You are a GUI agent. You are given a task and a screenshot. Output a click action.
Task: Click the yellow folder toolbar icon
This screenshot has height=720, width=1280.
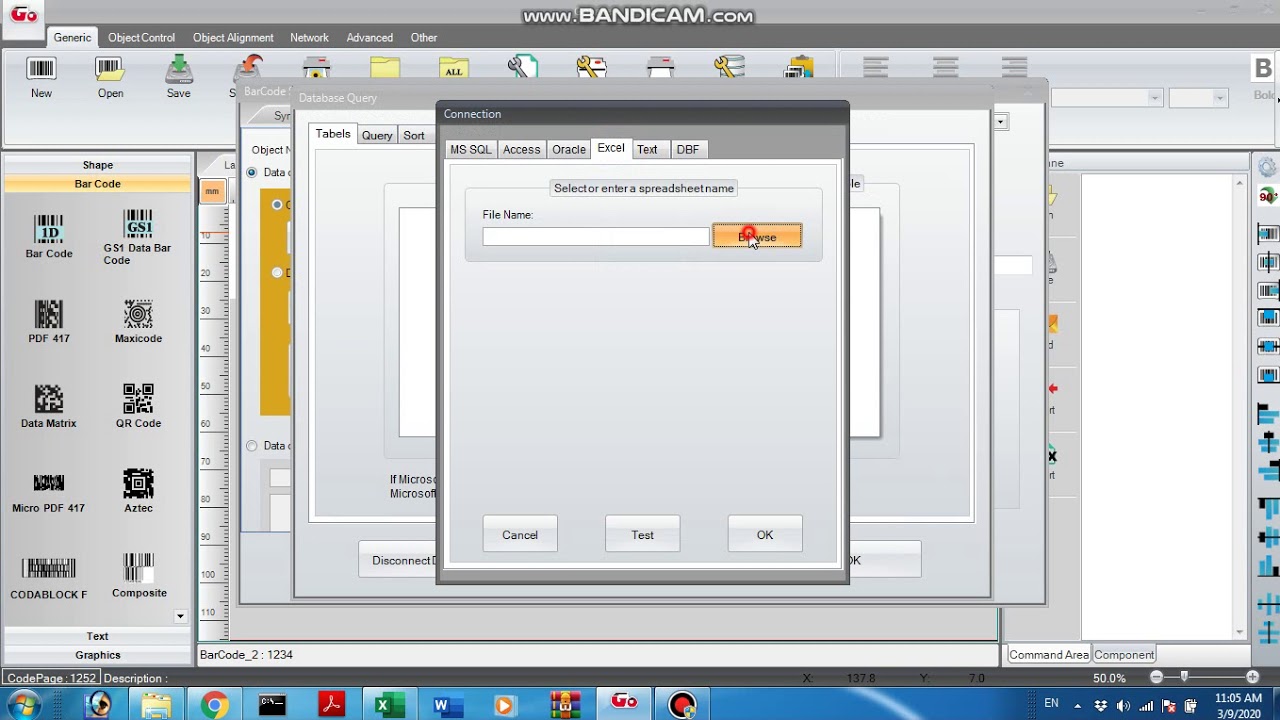(x=385, y=67)
